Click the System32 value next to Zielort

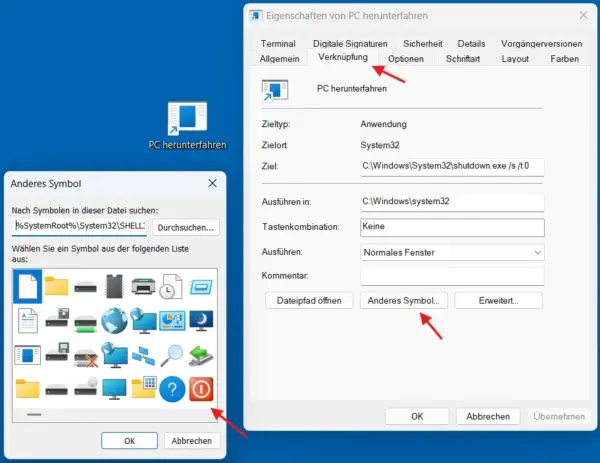point(380,145)
